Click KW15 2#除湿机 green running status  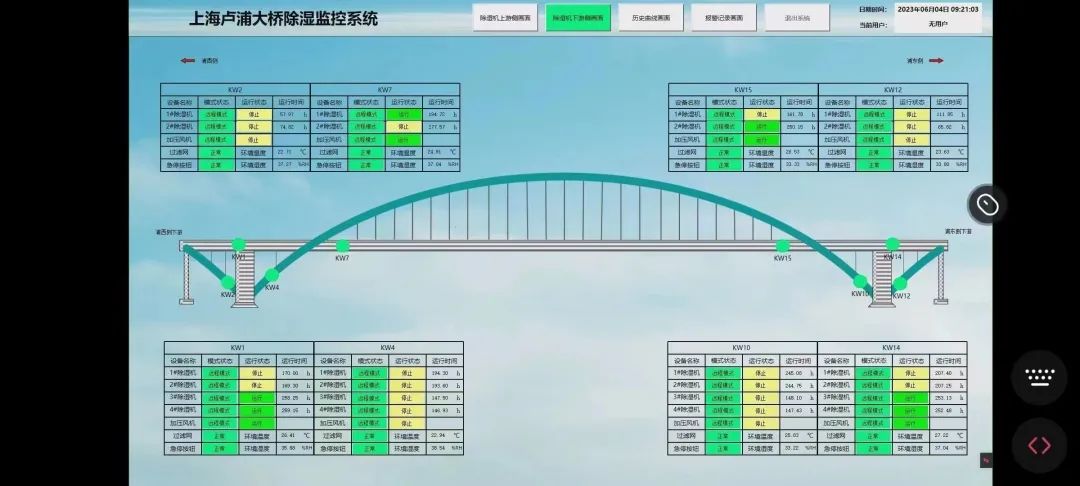(x=762, y=127)
